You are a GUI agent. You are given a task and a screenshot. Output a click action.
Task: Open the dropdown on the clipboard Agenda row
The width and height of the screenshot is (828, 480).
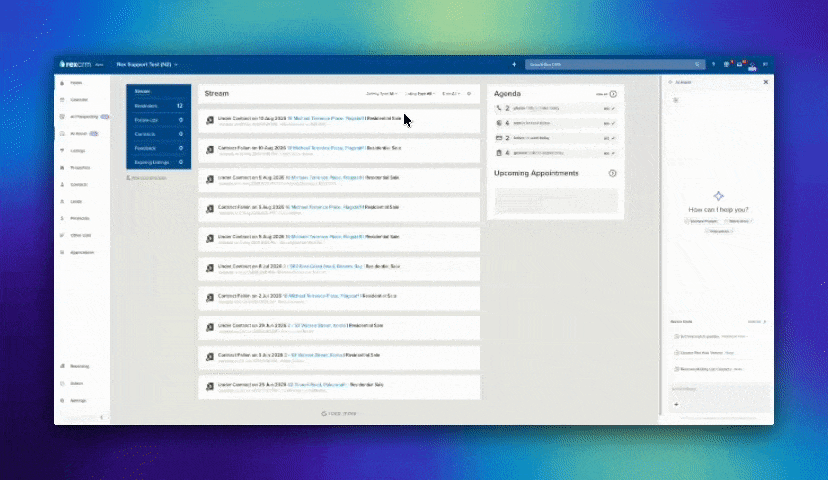tap(609, 153)
